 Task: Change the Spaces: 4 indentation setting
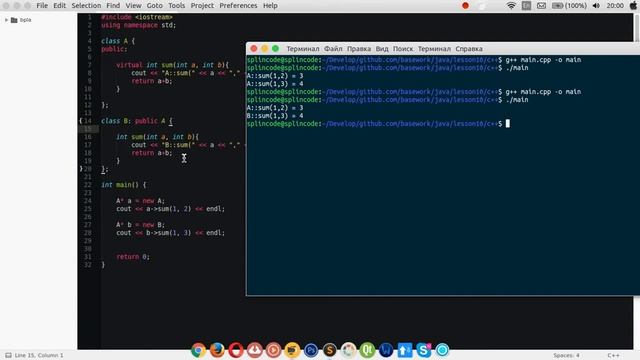click(x=566, y=356)
